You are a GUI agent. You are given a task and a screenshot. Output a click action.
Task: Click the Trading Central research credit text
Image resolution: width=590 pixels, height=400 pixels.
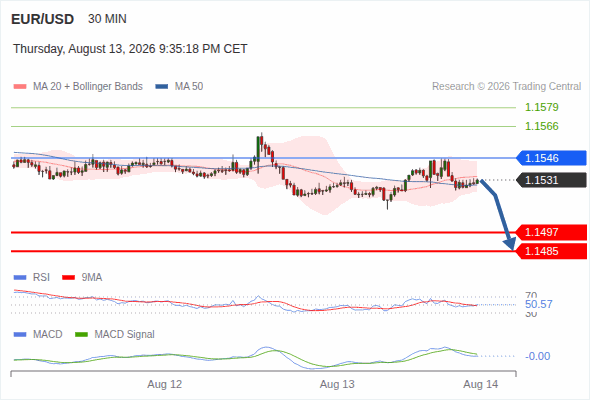(506, 87)
